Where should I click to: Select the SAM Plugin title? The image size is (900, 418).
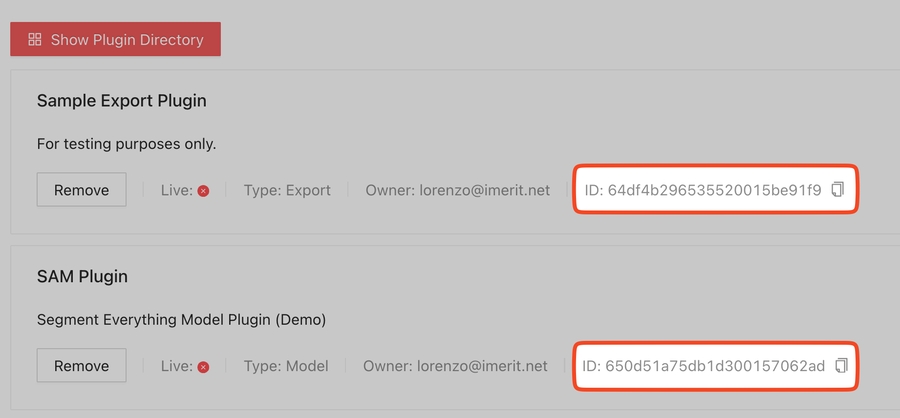(x=82, y=276)
